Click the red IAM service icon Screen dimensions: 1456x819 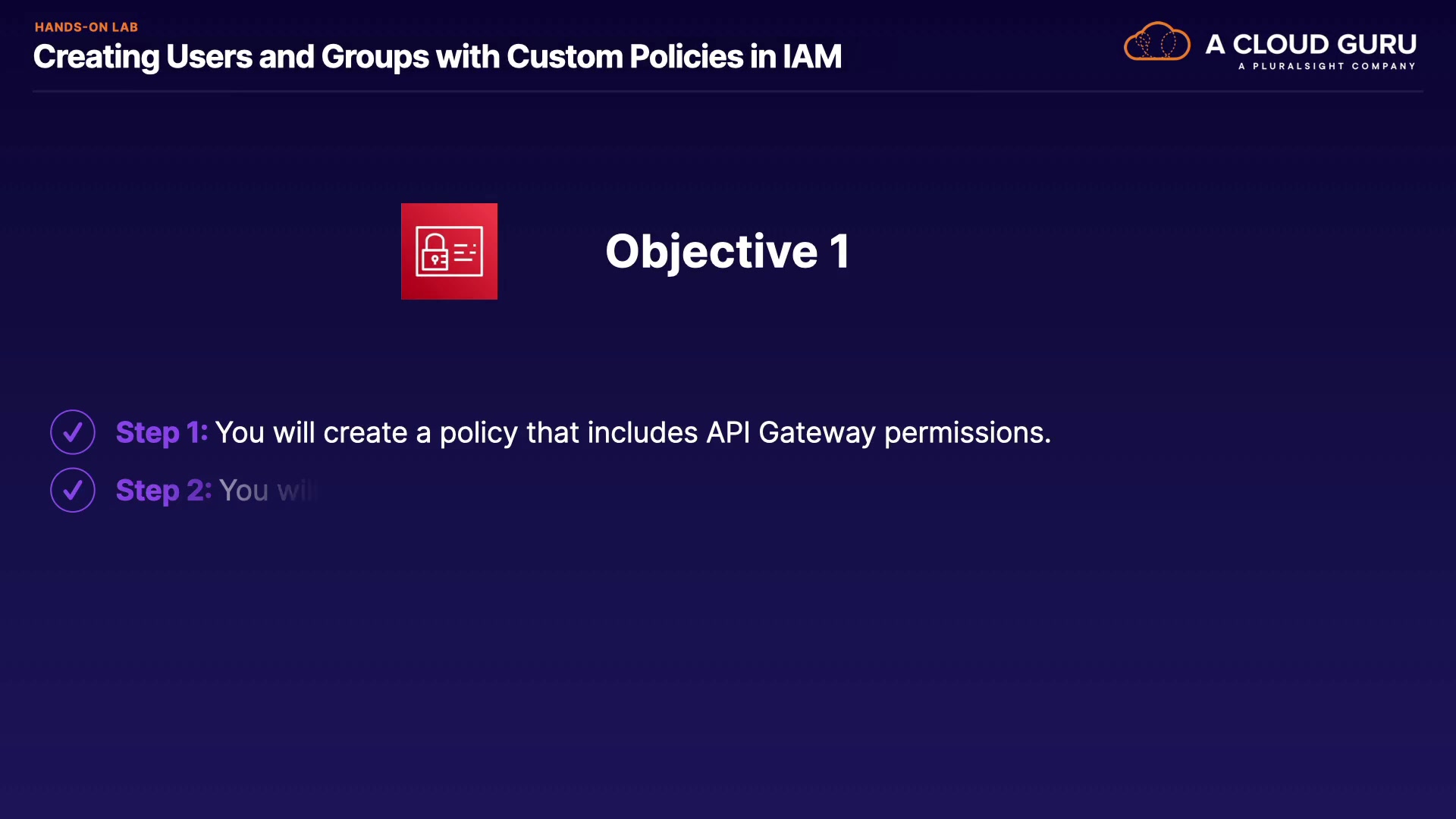pos(449,251)
